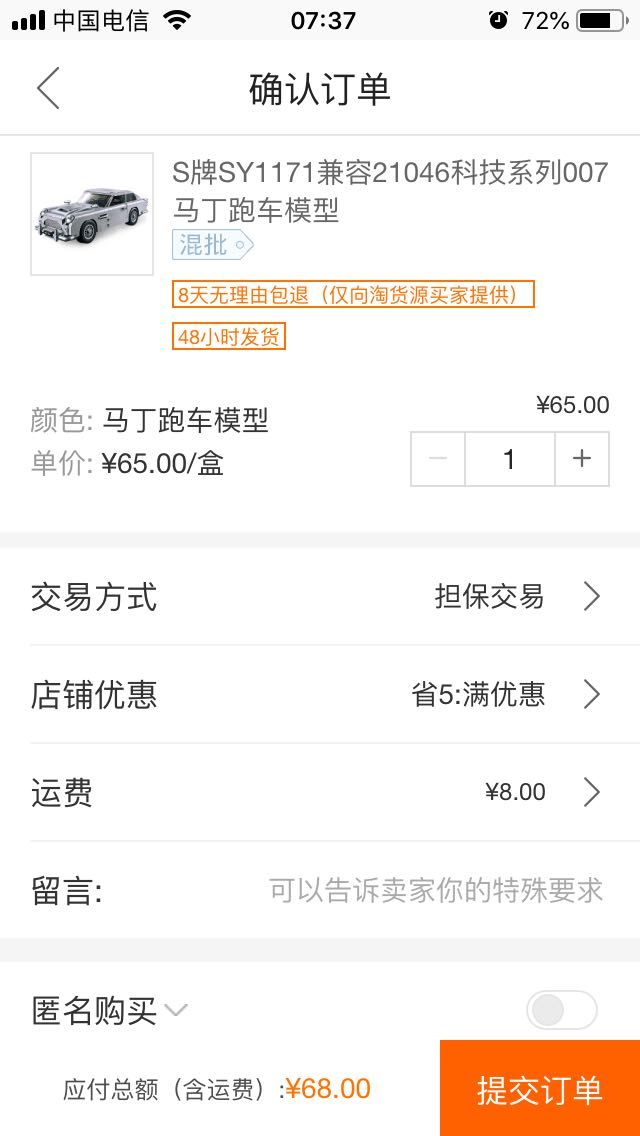Decrease quantity with the minus button
Image resolution: width=640 pixels, height=1136 pixels.
438,459
